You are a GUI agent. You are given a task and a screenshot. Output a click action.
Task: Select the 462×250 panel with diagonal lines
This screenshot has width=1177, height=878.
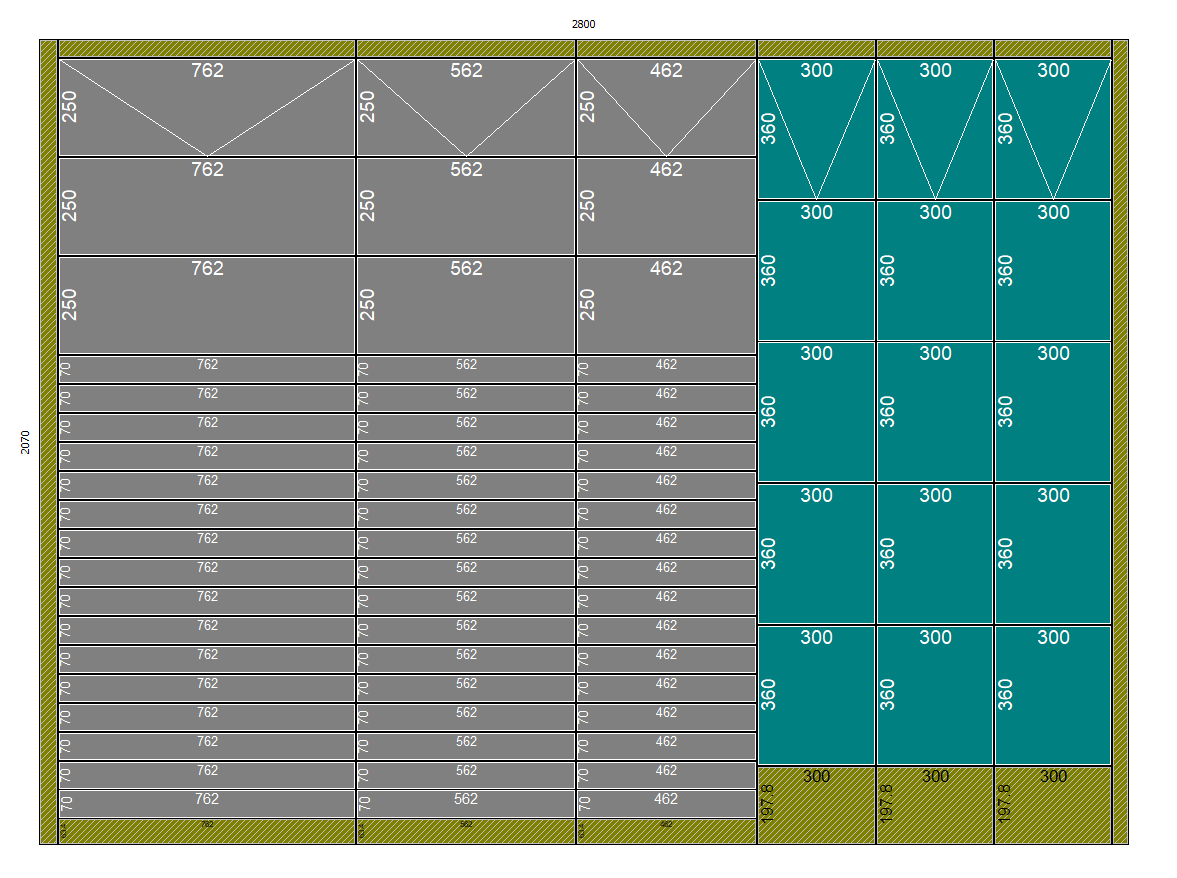[x=666, y=107]
